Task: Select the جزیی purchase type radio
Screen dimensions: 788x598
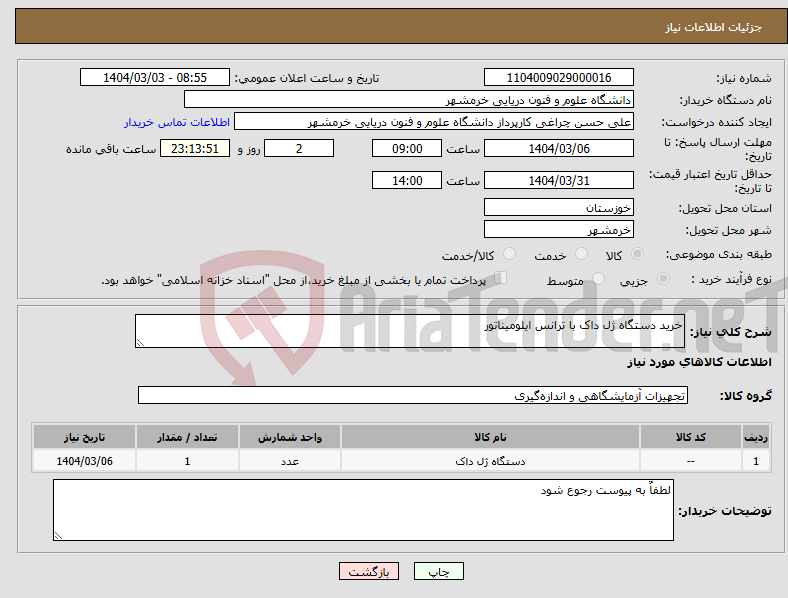Action: click(x=663, y=278)
